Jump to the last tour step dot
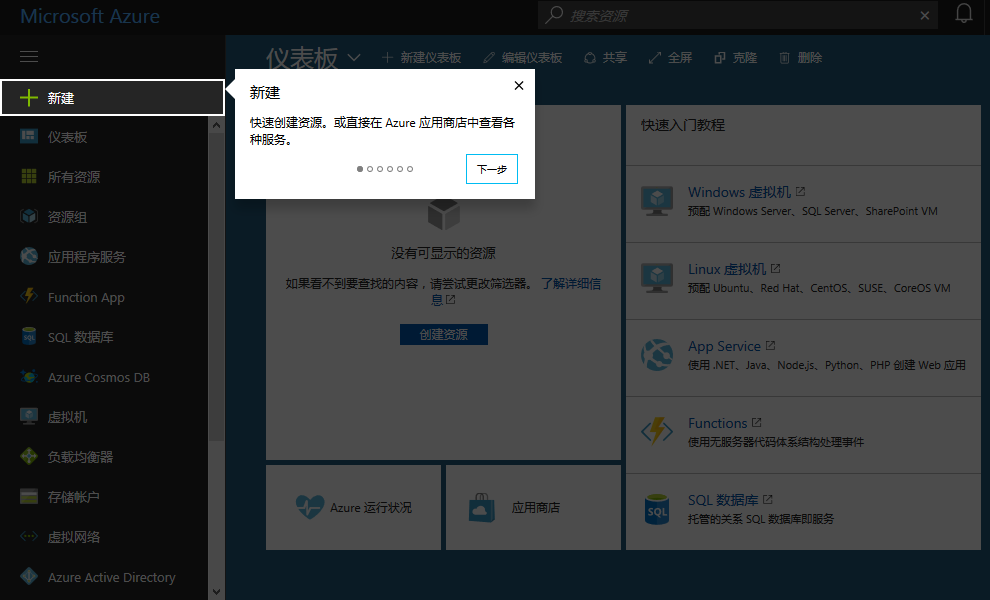990x600 pixels. point(410,169)
